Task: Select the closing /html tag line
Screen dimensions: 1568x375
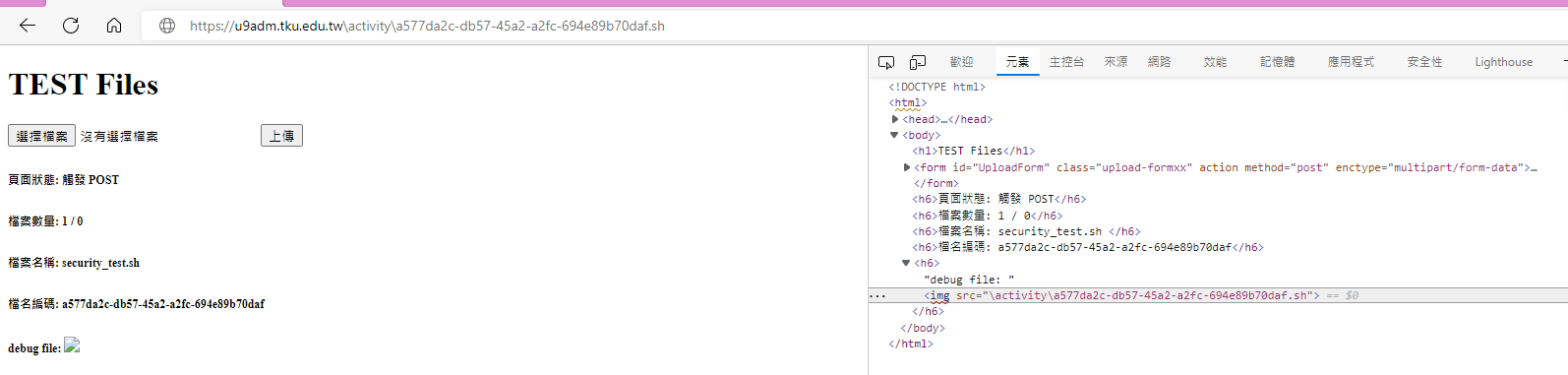Action: tap(911, 344)
